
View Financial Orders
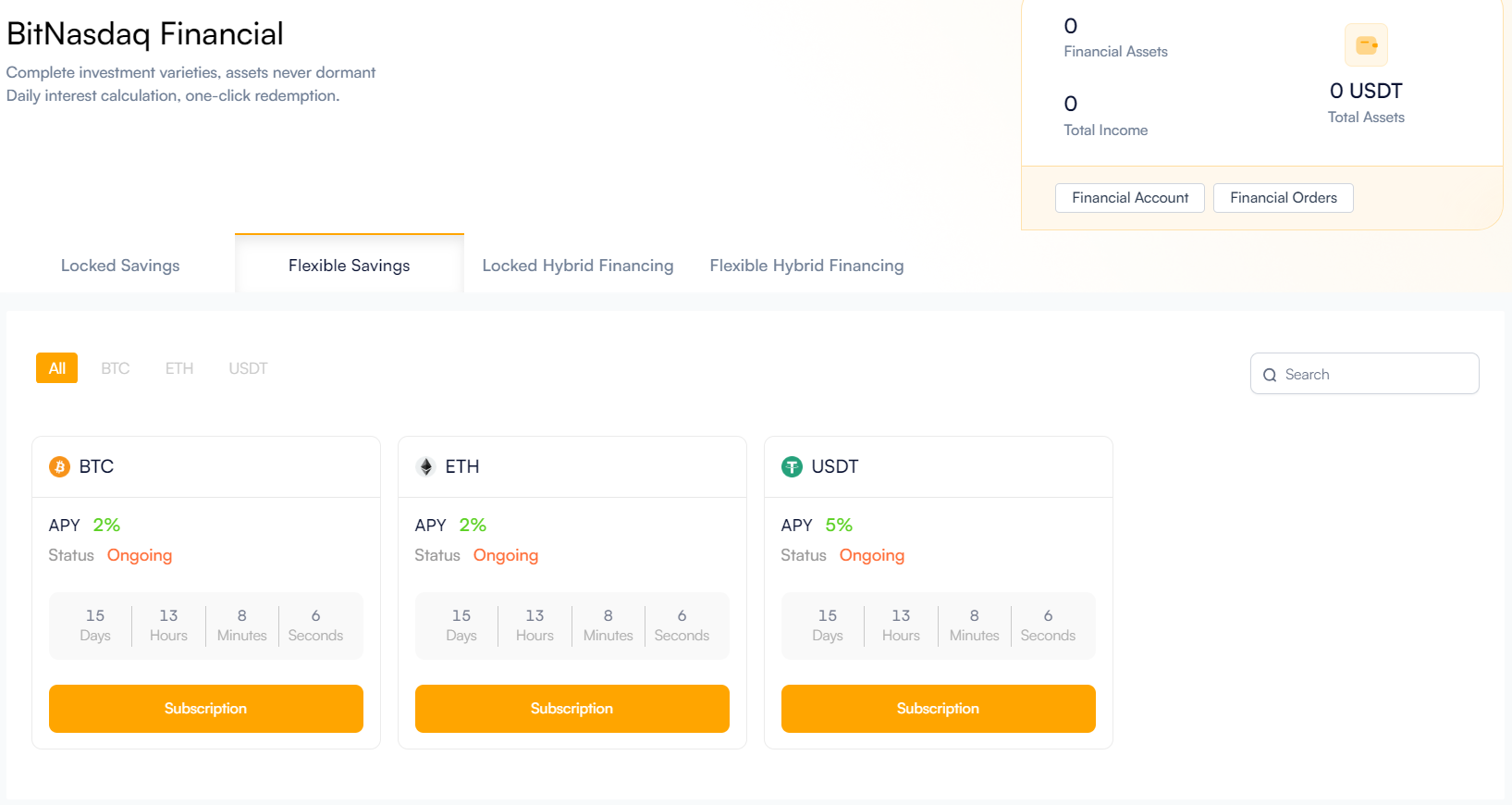[1283, 198]
